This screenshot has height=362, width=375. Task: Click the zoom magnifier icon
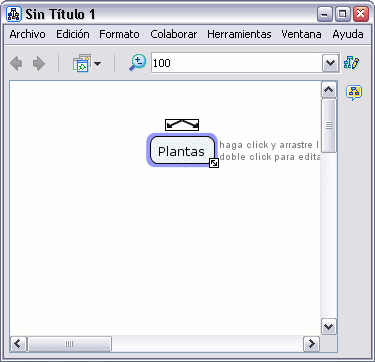[x=137, y=63]
